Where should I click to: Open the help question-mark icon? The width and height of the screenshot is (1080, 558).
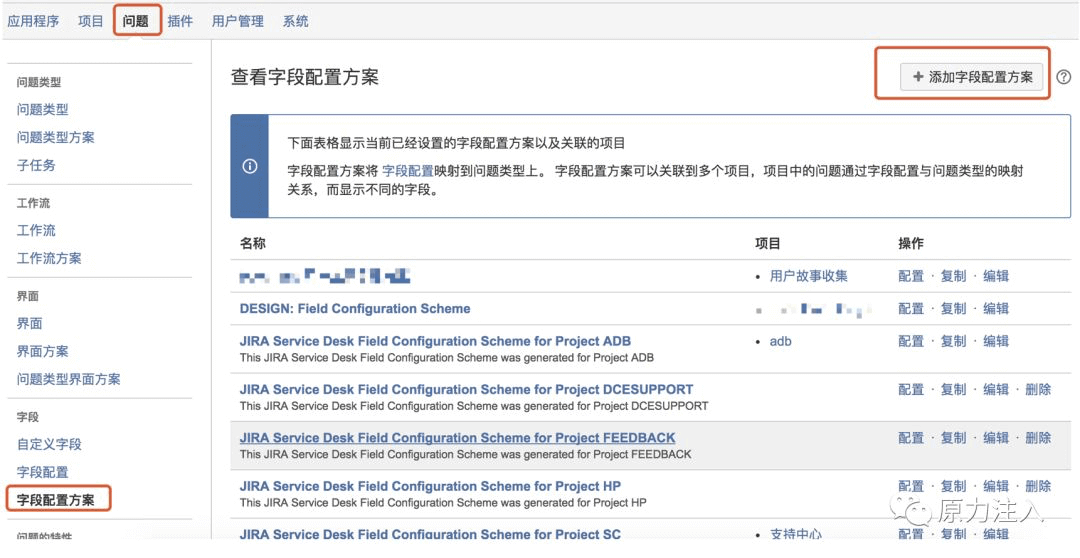coord(1063,77)
